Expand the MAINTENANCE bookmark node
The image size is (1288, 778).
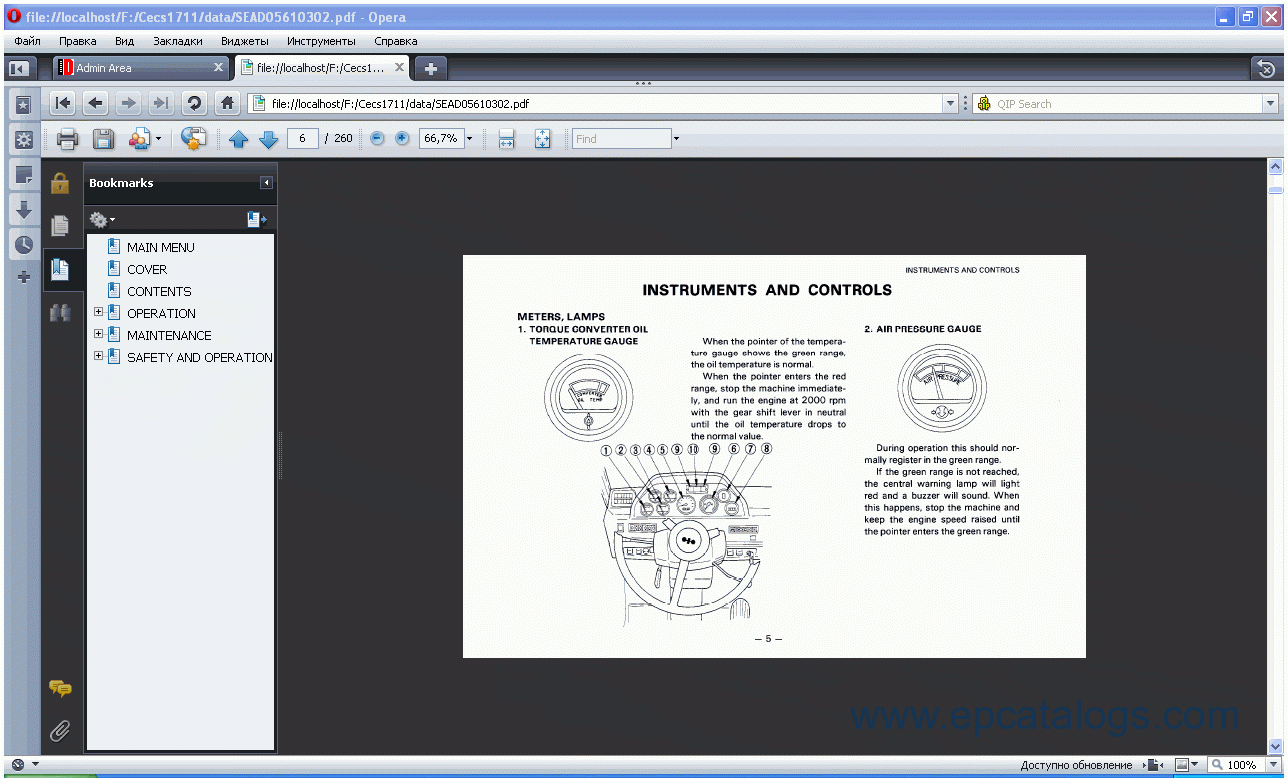click(98, 334)
